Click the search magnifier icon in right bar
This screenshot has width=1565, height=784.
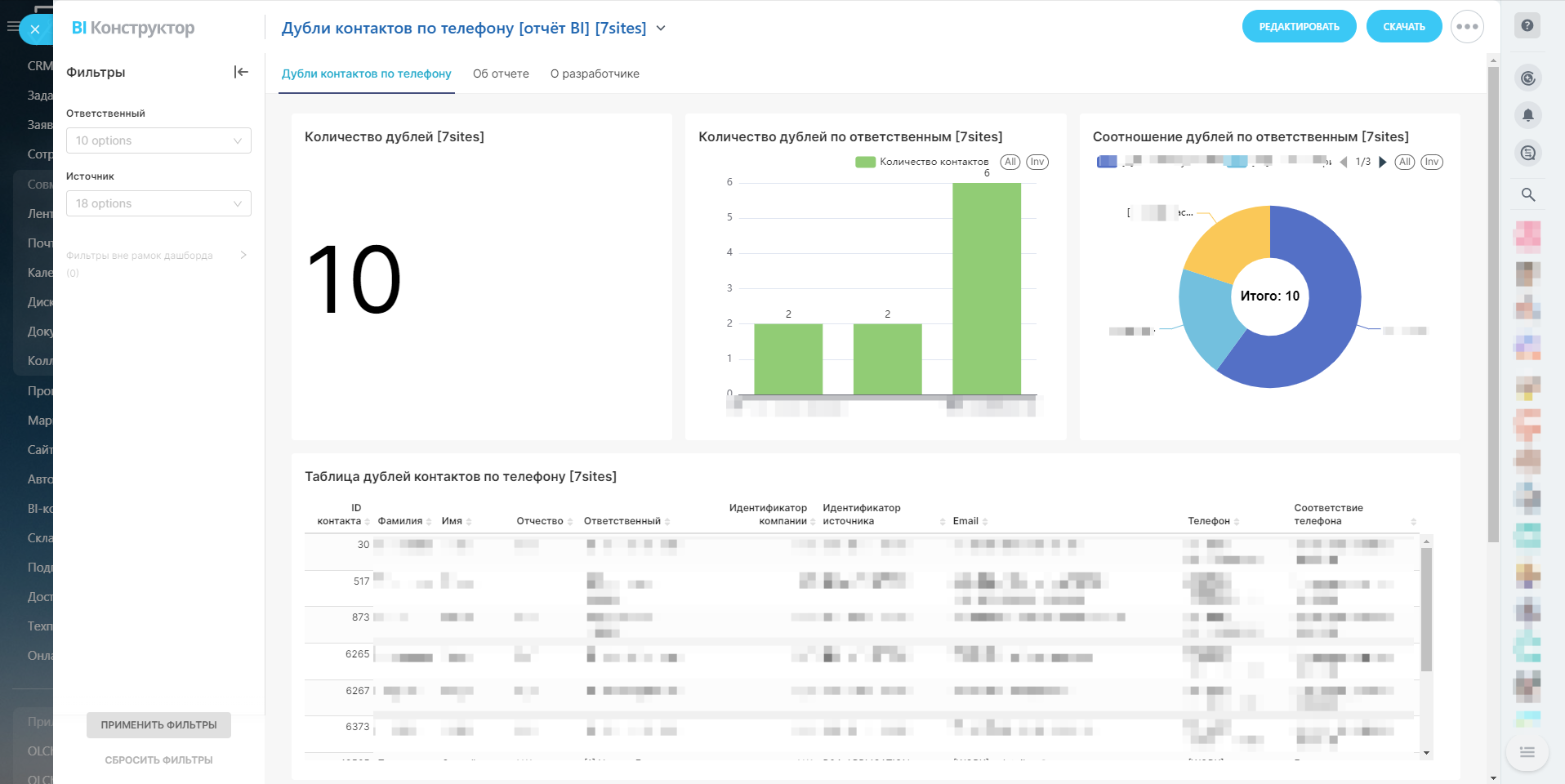[1527, 194]
